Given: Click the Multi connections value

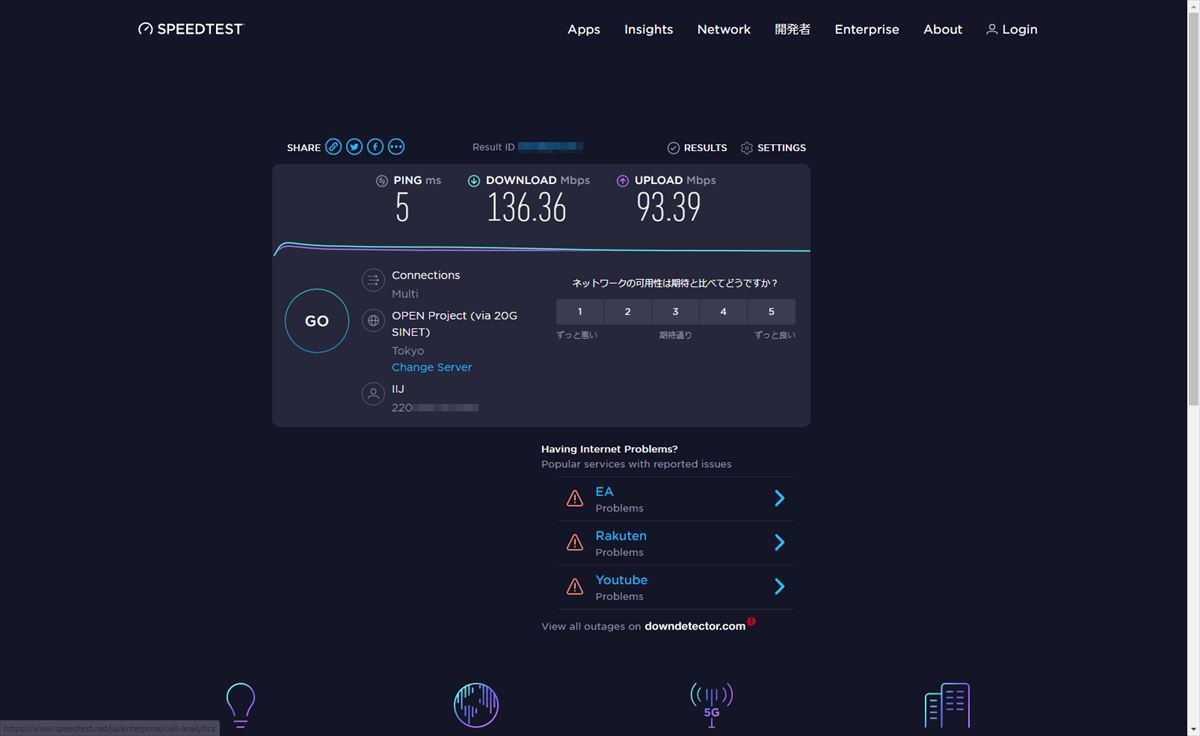Looking at the screenshot, I should [x=405, y=294].
